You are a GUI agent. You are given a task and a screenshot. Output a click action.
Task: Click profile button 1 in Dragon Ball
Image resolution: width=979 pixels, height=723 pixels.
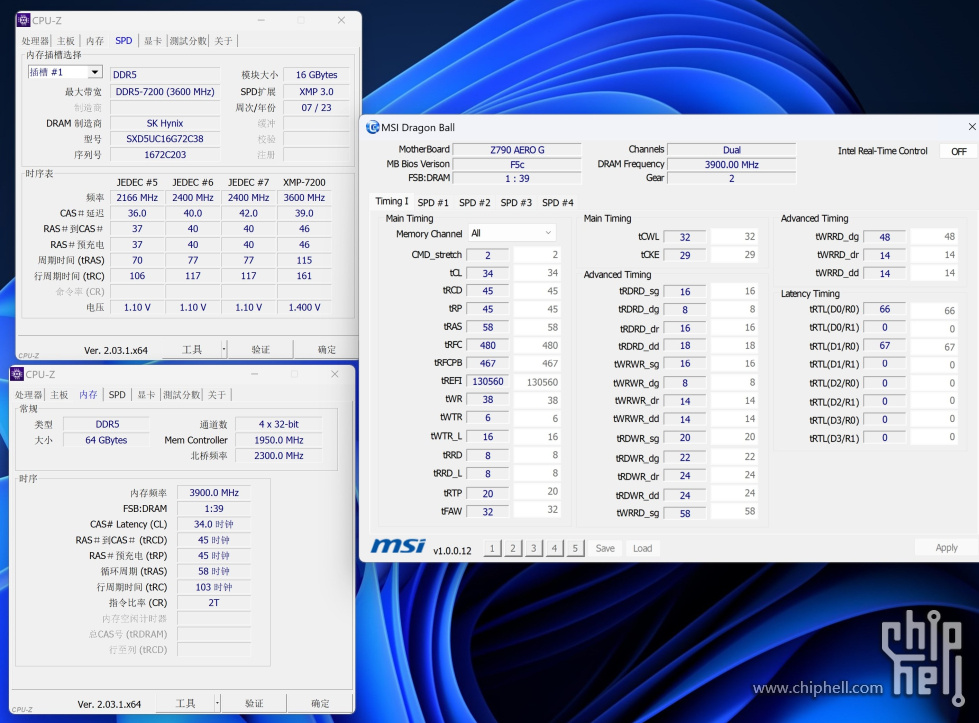click(492, 548)
